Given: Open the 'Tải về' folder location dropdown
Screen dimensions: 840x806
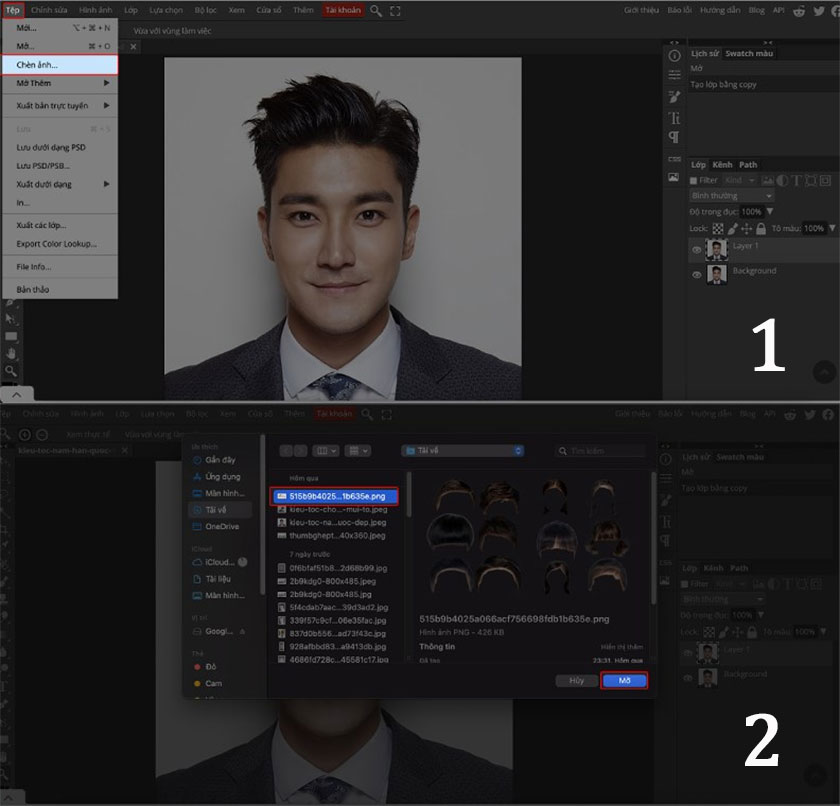Looking at the screenshot, I should (x=462, y=451).
